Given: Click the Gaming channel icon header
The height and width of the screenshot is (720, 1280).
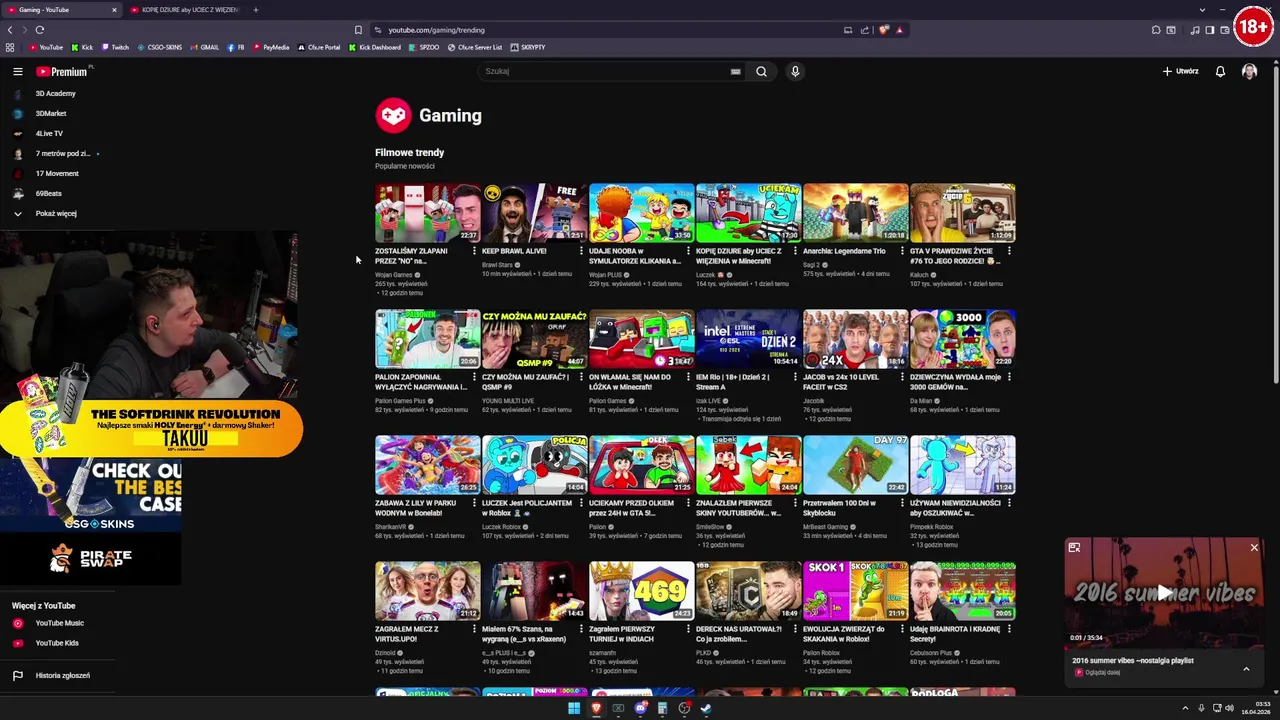Looking at the screenshot, I should pos(393,115).
